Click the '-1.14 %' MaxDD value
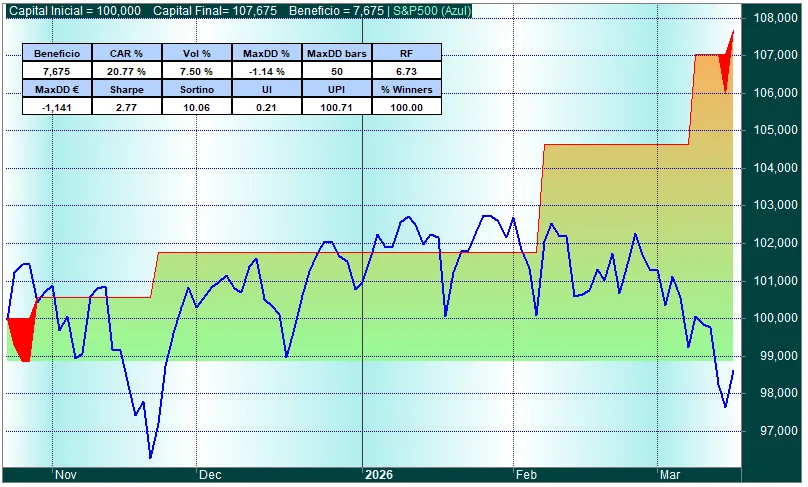The height and width of the screenshot is (487, 808). (x=266, y=71)
